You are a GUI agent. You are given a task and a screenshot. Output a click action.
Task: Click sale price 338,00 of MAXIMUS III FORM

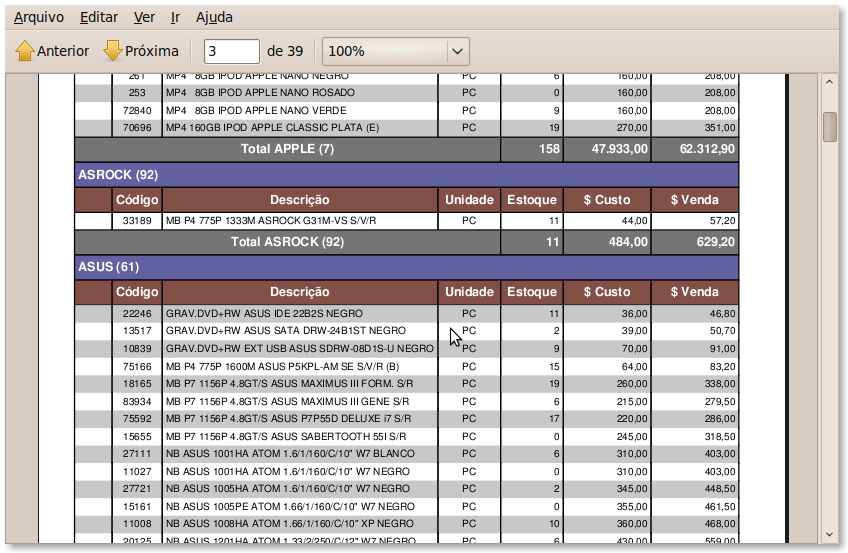[720, 383]
